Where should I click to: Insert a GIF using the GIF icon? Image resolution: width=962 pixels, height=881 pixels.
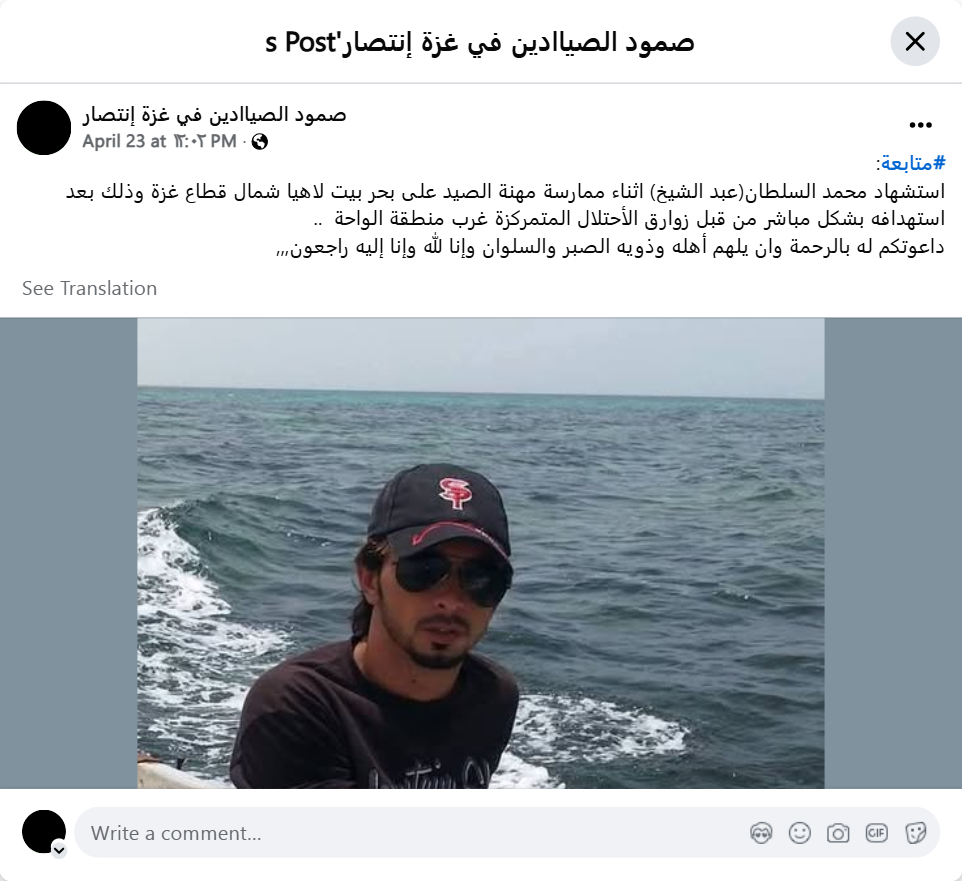(876, 833)
